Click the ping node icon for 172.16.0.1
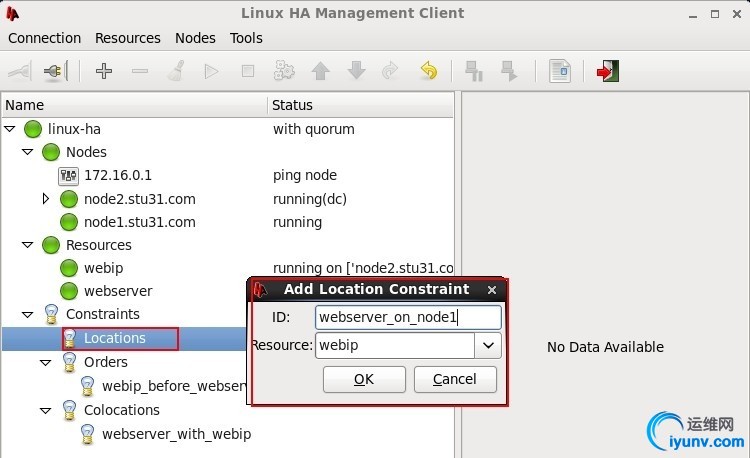The height and width of the screenshot is (458, 750). (x=68, y=176)
